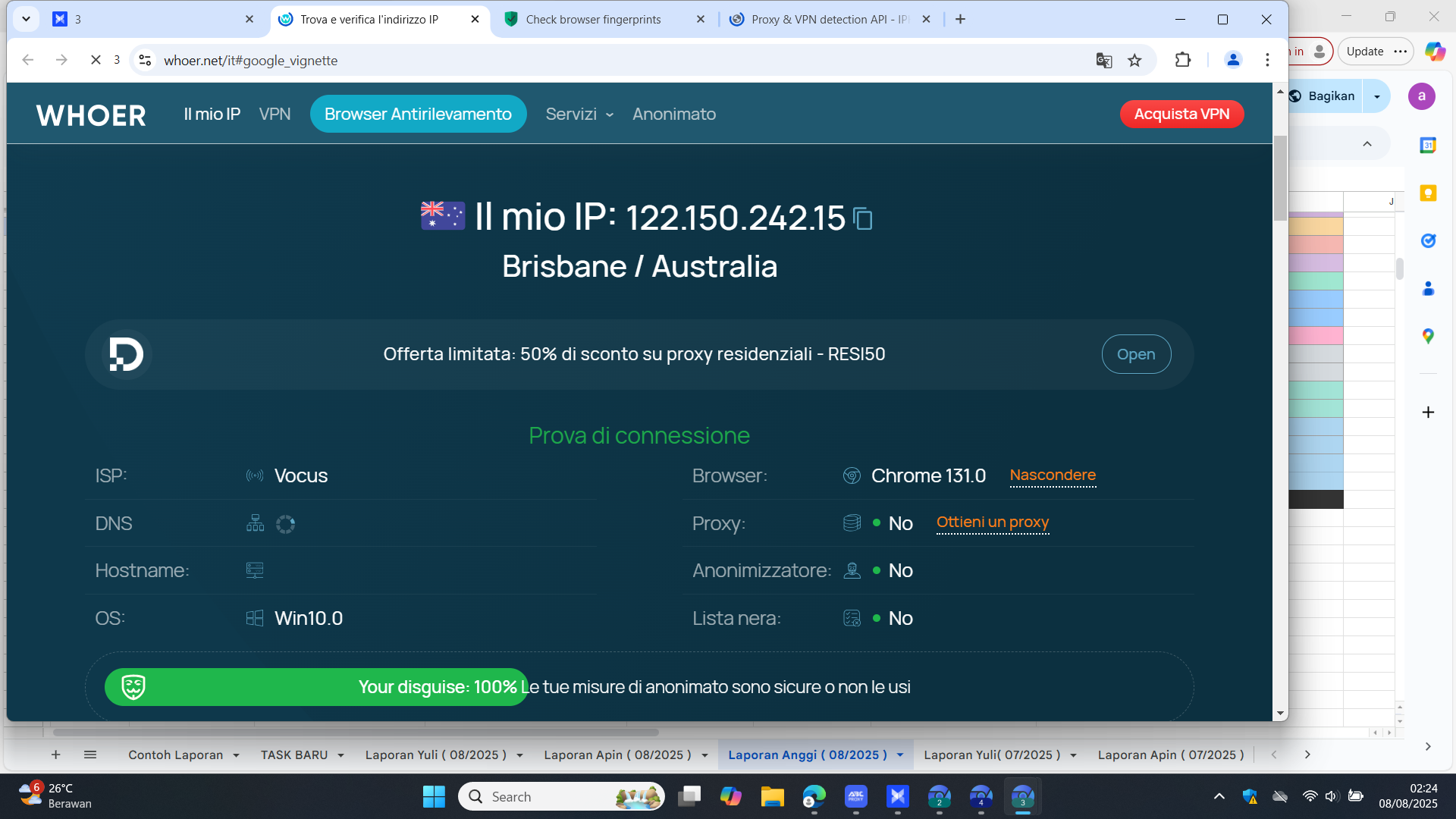Open Google Keep in the side panel
The width and height of the screenshot is (1456, 819).
click(1428, 193)
